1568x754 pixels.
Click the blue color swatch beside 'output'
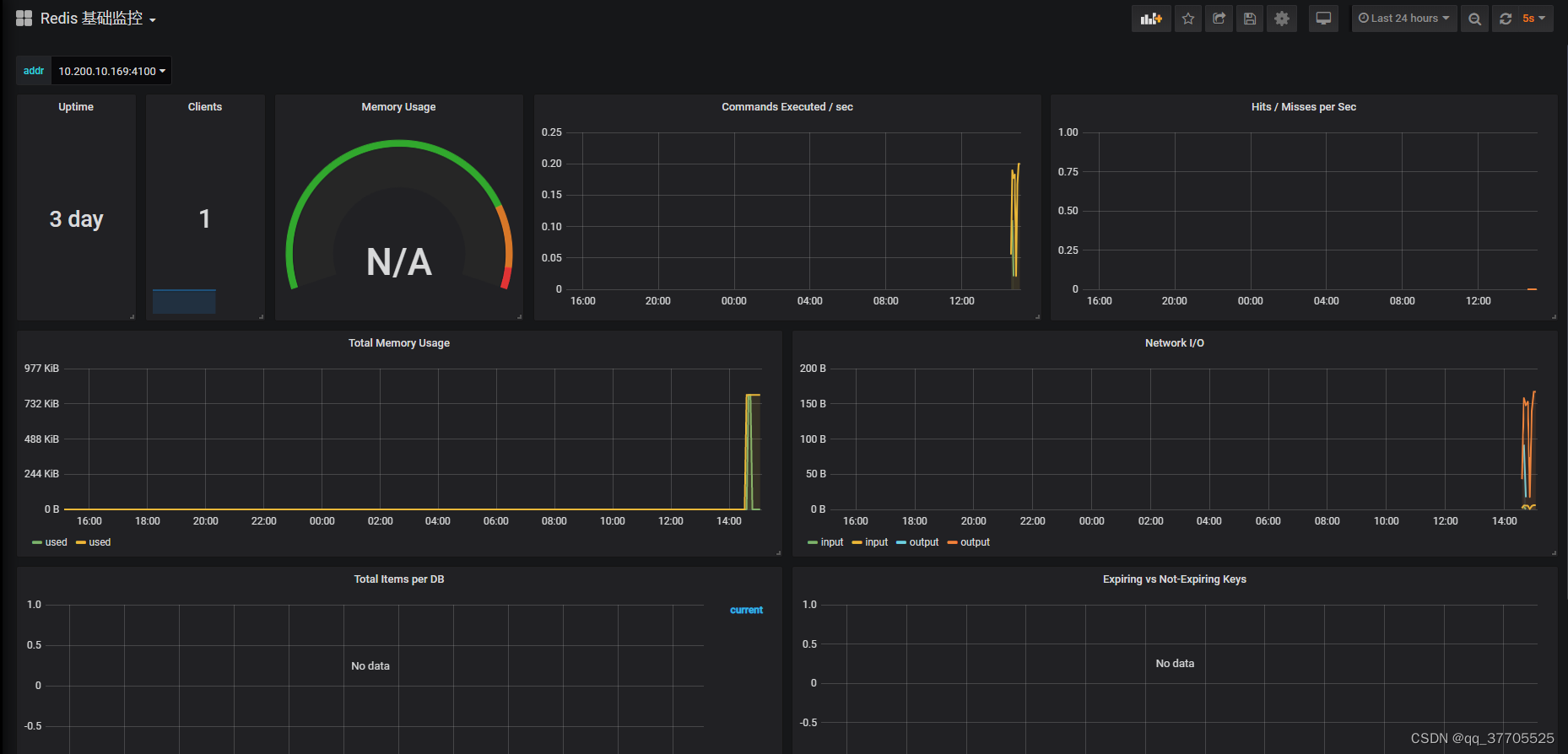coord(901,542)
